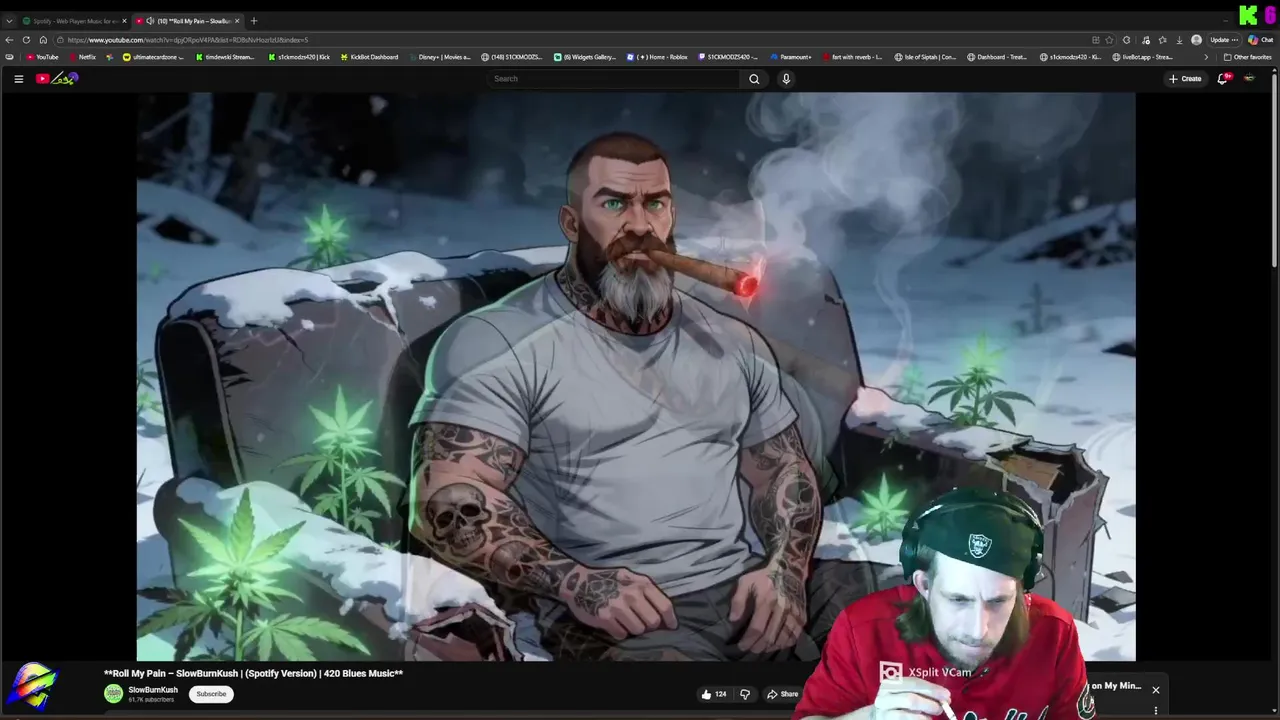Reload the page with the refresh icon
Image resolution: width=1280 pixels, height=720 pixels.
[x=26, y=40]
